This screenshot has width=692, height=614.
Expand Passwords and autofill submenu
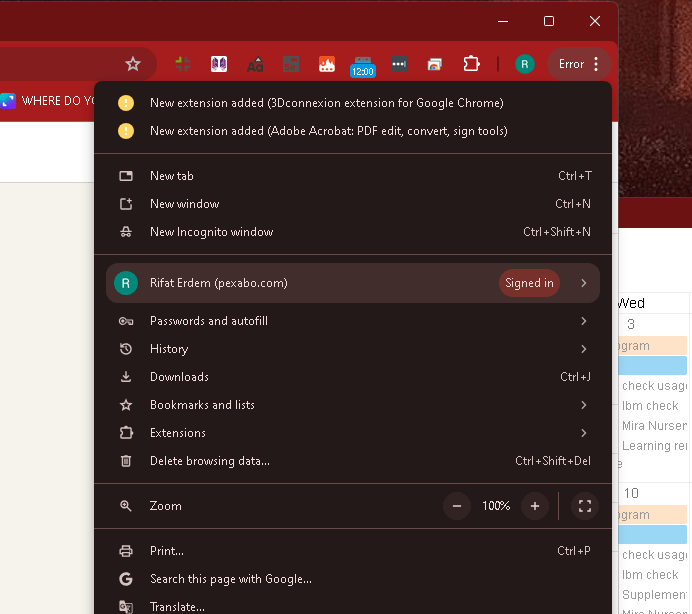[x=353, y=321]
